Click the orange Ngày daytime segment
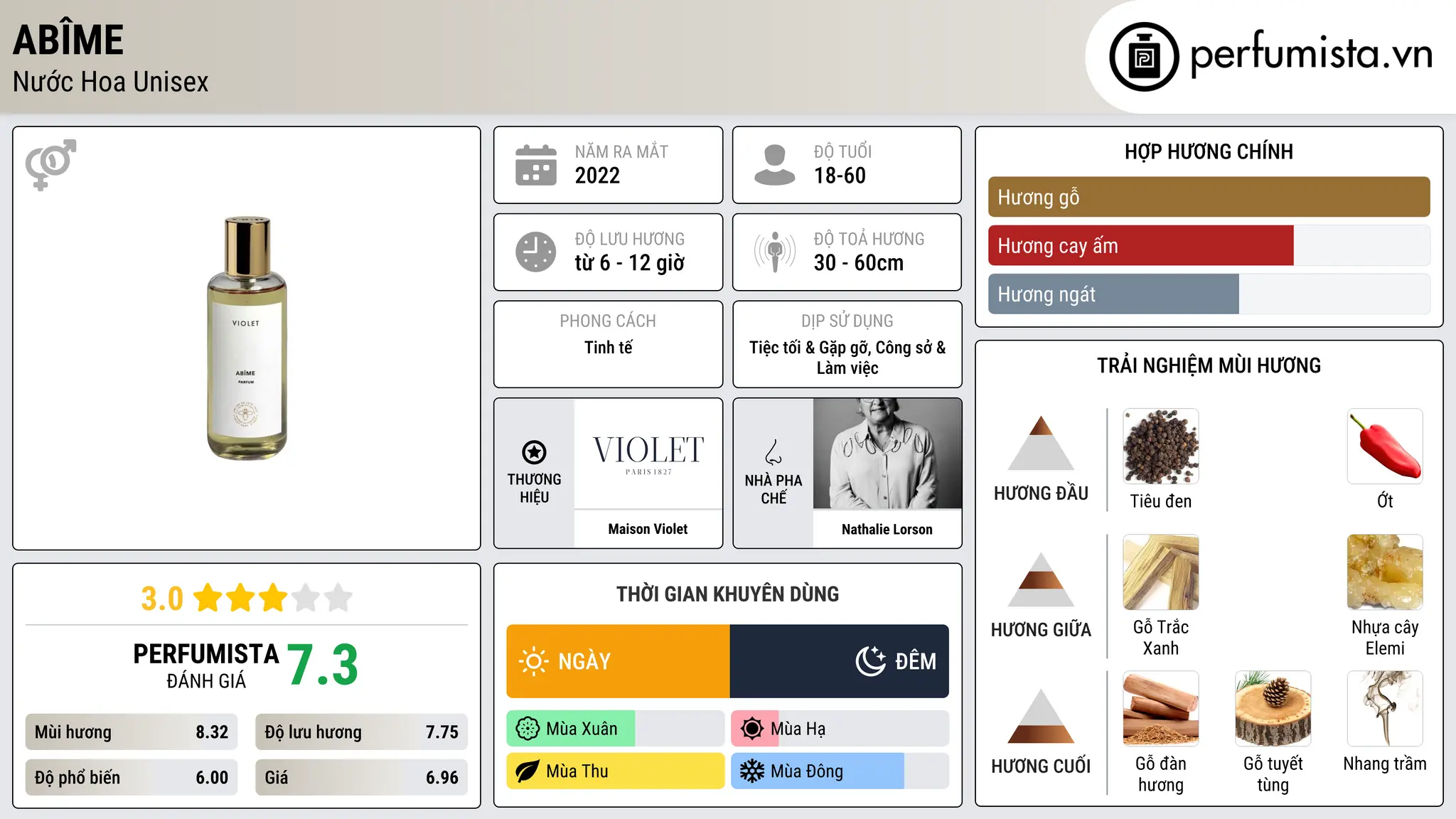This screenshot has width=1456, height=819. click(x=619, y=661)
